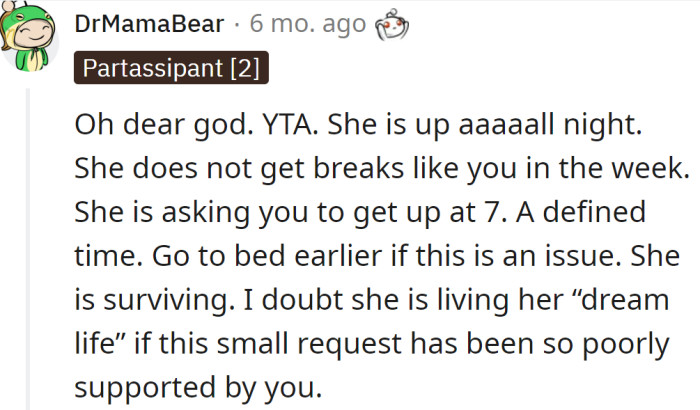The height and width of the screenshot is (410, 700).
Task: Open DrMamaBear's frog-hat avatar
Action: pyautogui.click(x=28, y=36)
